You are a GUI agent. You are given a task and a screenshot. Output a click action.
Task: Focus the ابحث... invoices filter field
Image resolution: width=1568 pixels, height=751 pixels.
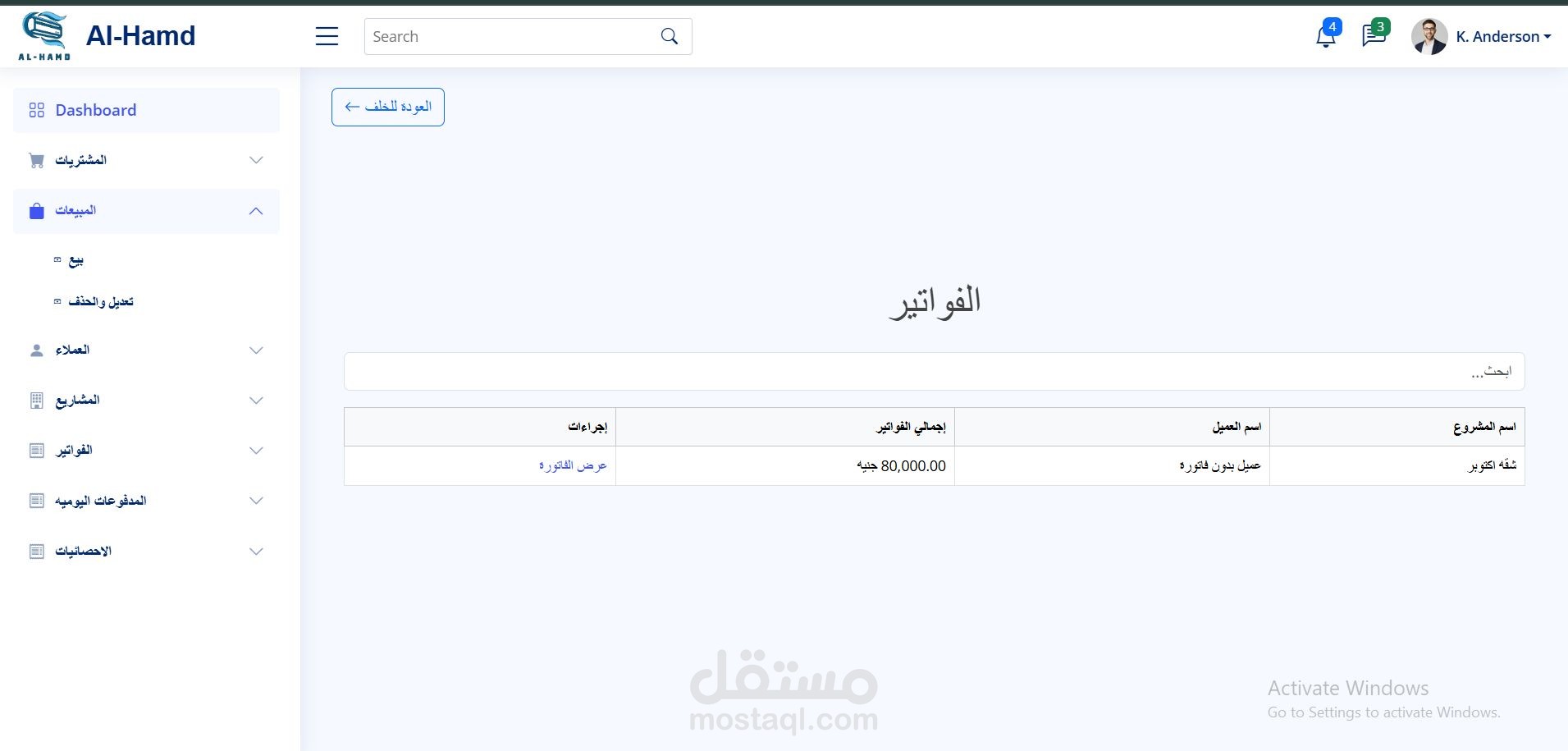(934, 372)
